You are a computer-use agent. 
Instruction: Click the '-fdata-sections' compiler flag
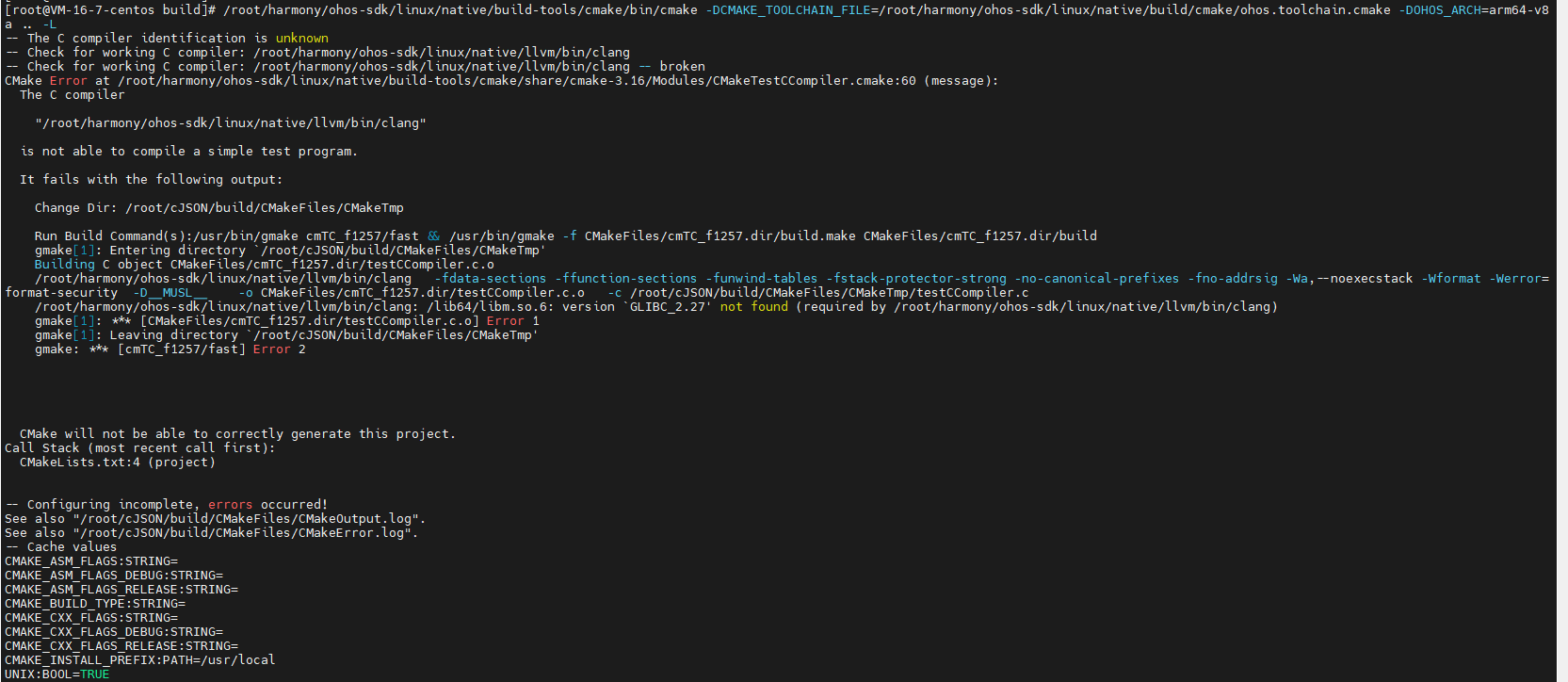coord(491,279)
